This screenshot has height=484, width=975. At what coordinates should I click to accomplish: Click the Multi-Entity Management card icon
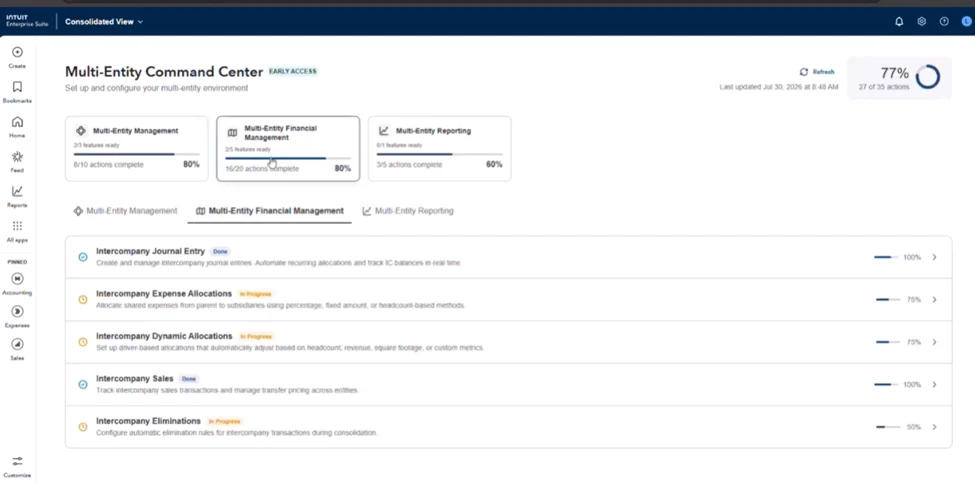coord(81,131)
